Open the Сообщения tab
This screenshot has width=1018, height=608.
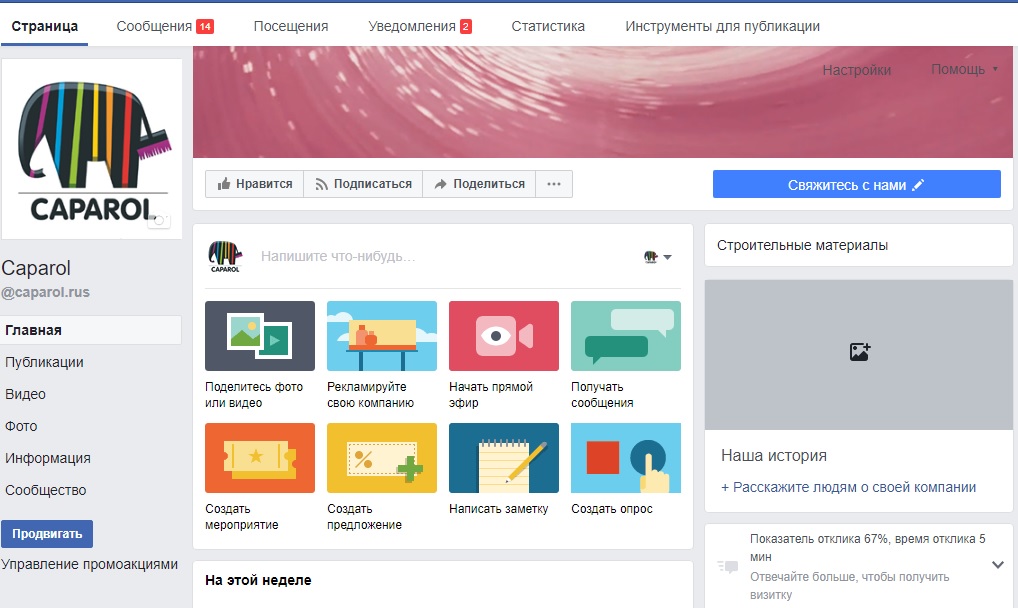coord(165,27)
